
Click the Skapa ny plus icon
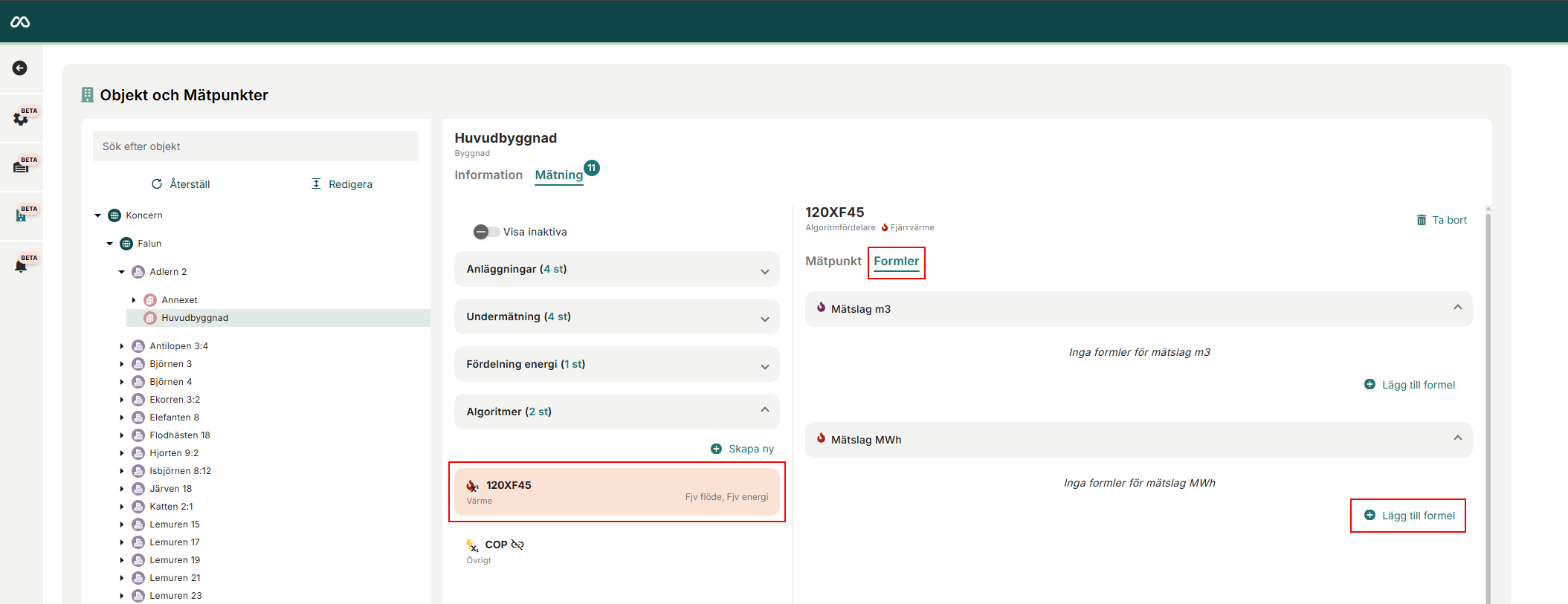[x=716, y=449]
